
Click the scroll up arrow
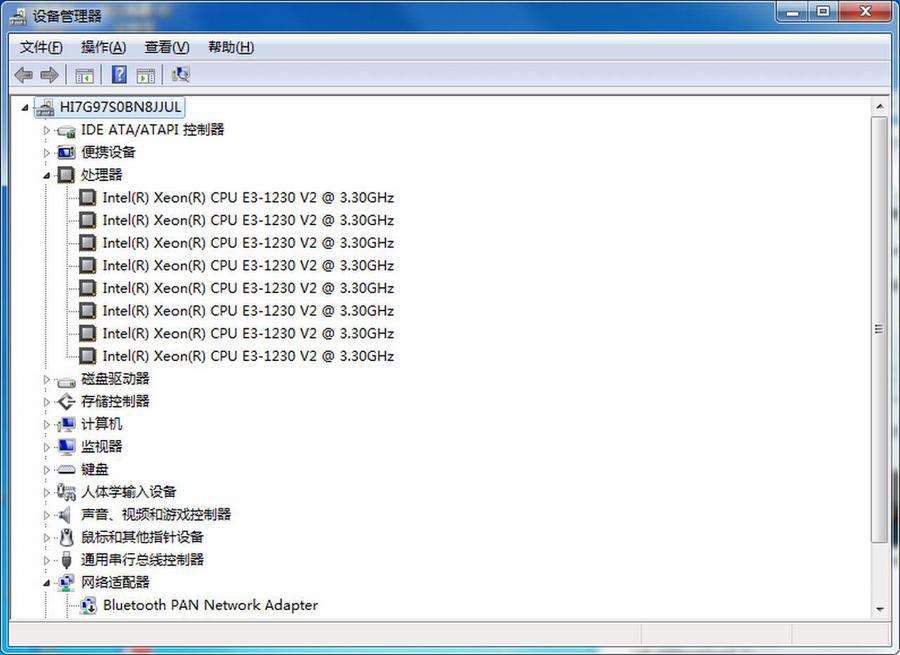(879, 107)
